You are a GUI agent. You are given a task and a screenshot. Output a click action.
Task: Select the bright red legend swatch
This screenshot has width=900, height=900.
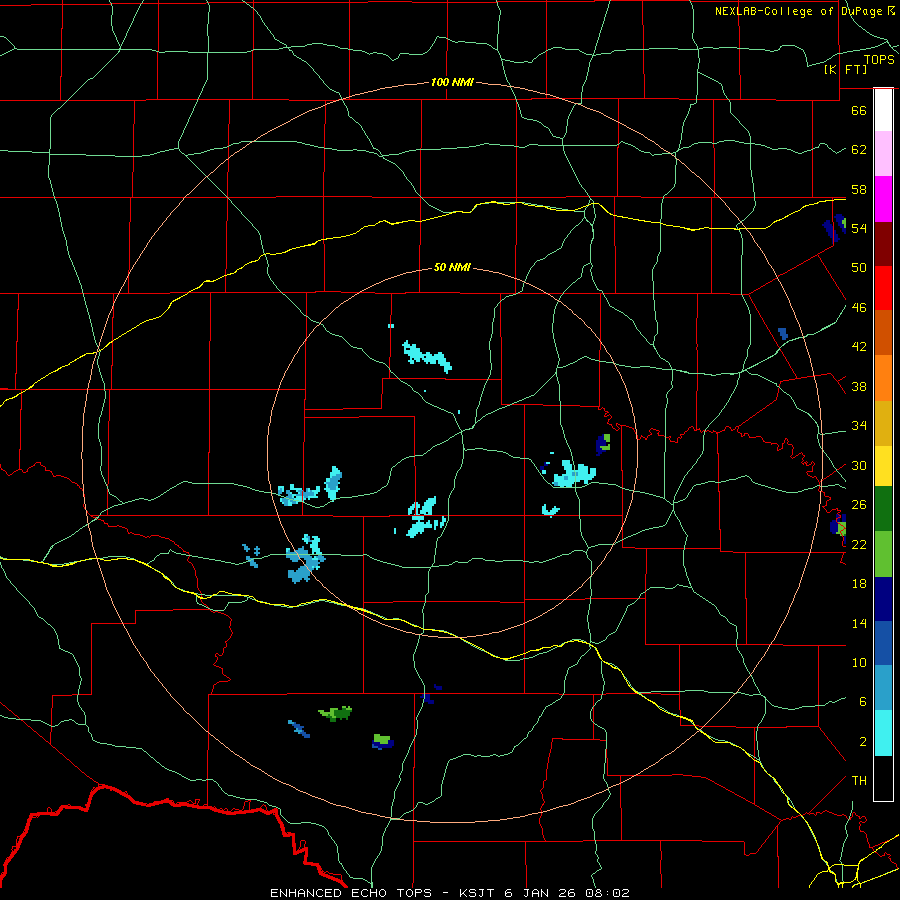click(x=883, y=288)
